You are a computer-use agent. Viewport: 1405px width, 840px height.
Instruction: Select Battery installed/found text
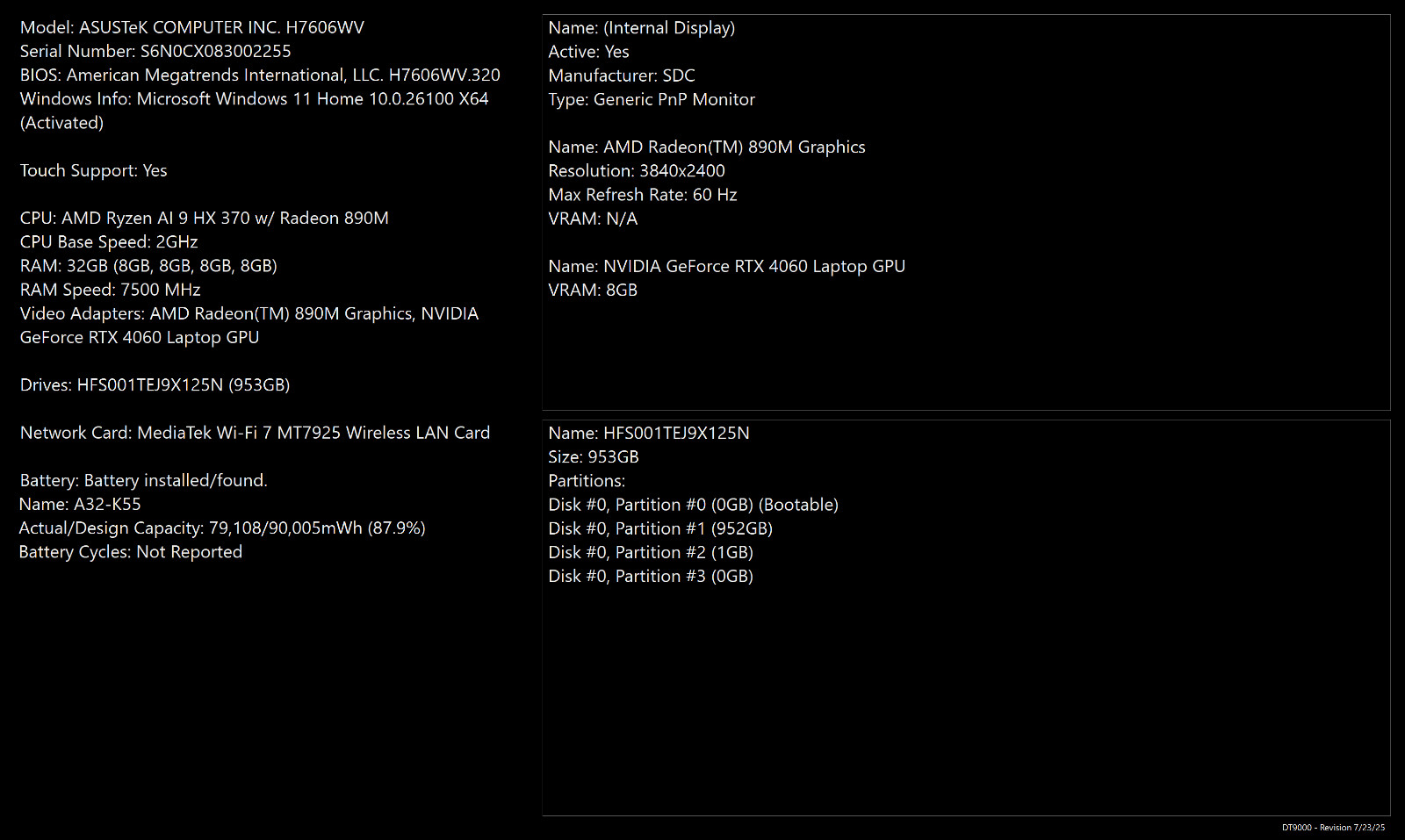click(143, 480)
